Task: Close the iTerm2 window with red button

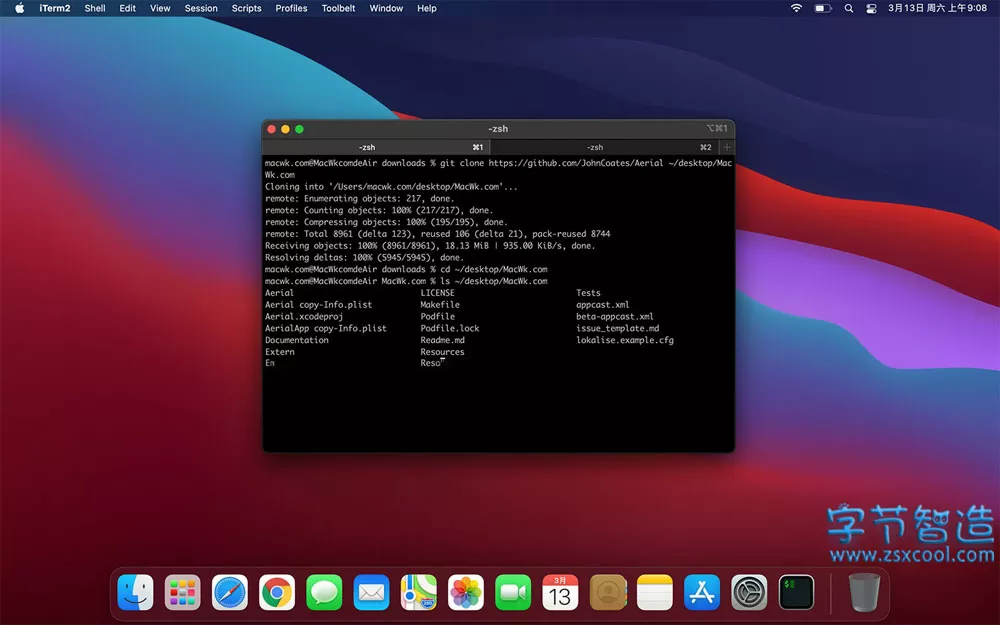Action: point(271,129)
